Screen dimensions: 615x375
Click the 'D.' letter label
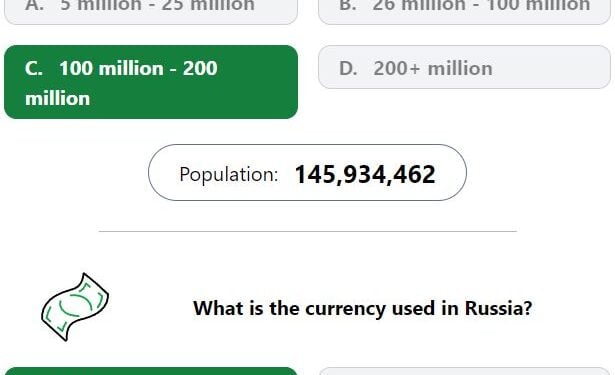[348, 69]
